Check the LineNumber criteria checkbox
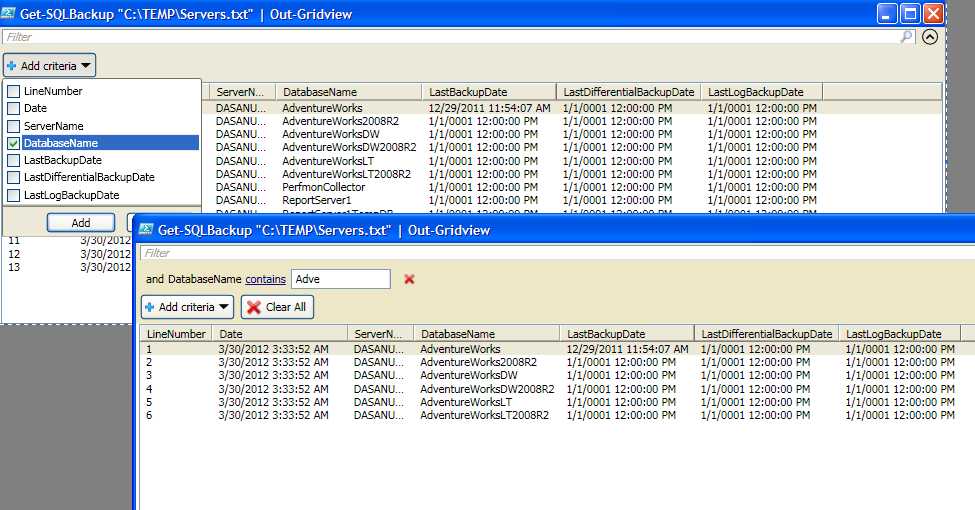975x510 pixels. [13, 92]
